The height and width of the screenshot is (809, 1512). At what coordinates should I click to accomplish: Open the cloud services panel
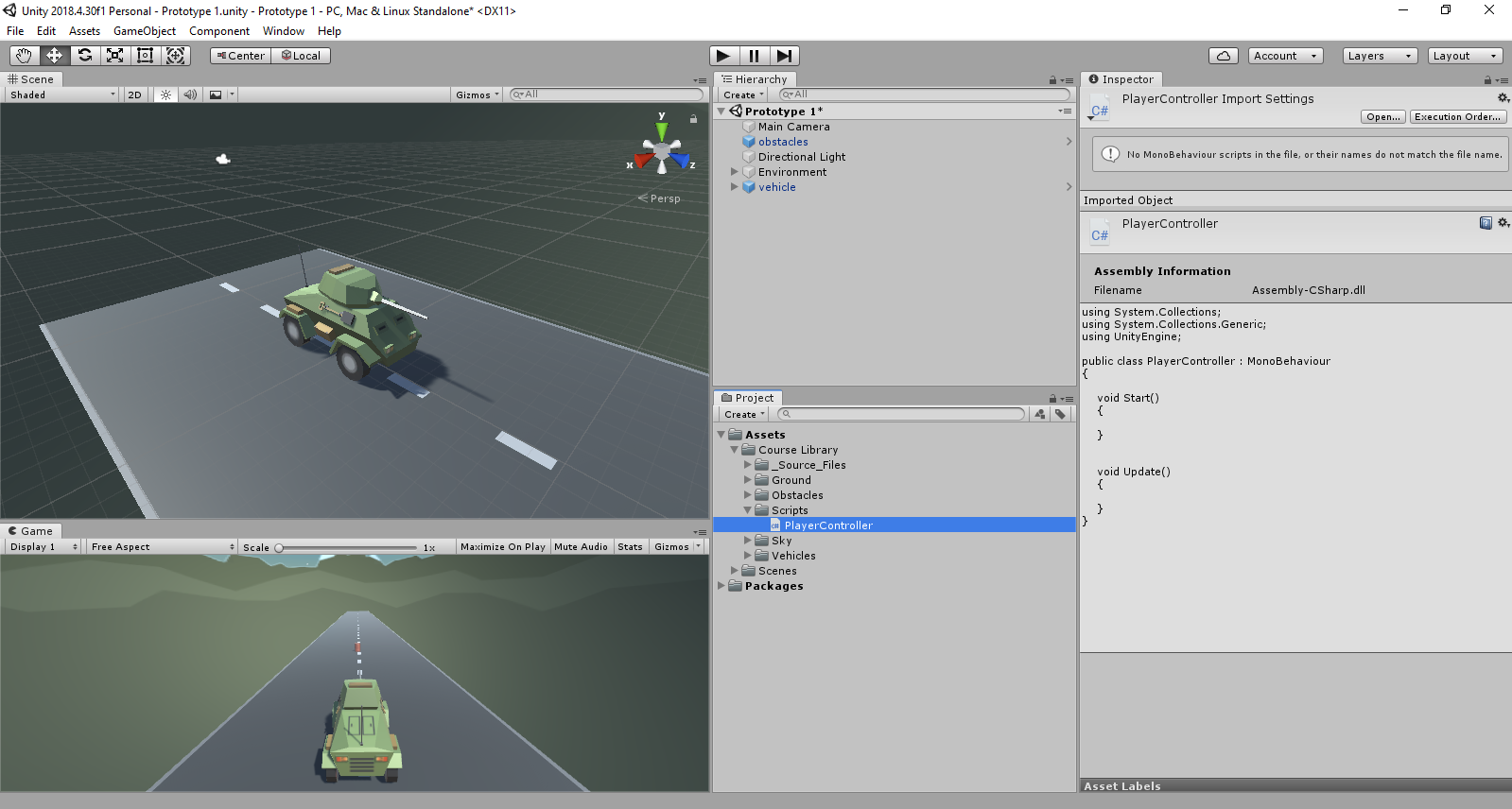tap(1223, 56)
